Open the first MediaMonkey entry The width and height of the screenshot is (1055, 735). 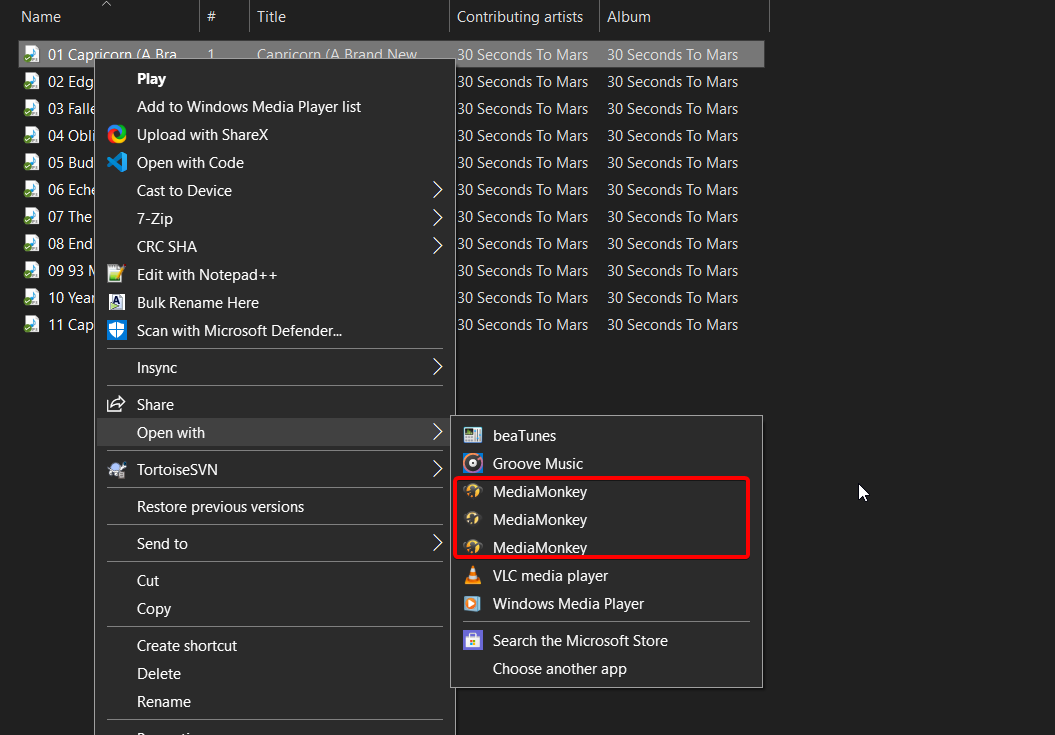(x=540, y=491)
